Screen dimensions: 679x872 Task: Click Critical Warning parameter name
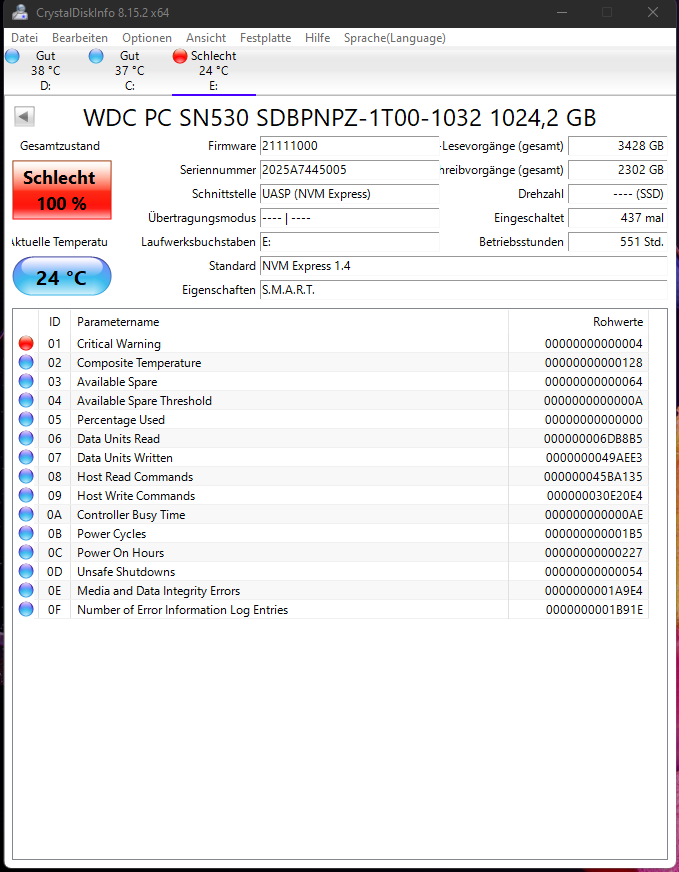pyautogui.click(x=118, y=344)
